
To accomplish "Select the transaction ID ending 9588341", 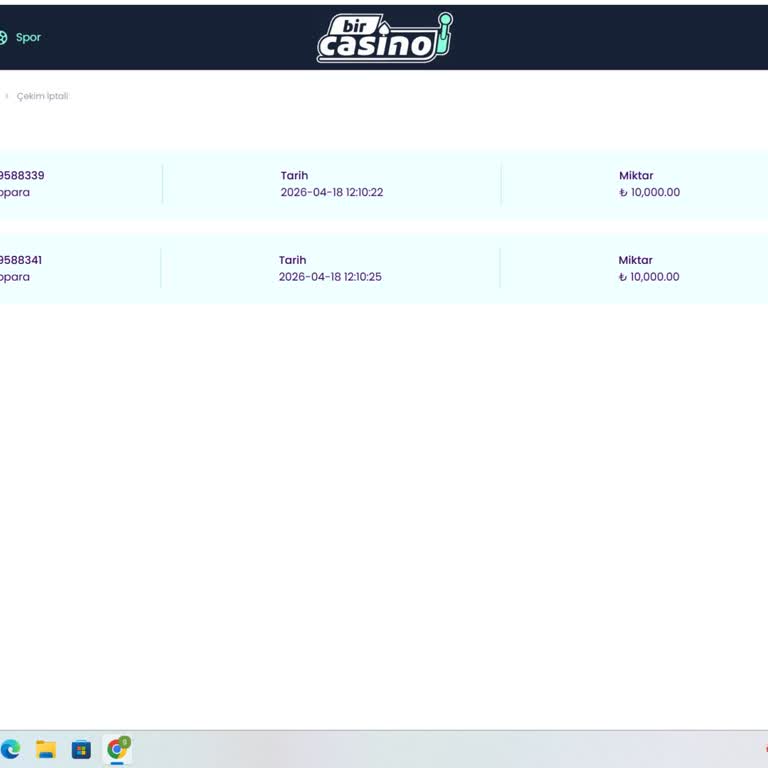I will pyautogui.click(x=21, y=260).
